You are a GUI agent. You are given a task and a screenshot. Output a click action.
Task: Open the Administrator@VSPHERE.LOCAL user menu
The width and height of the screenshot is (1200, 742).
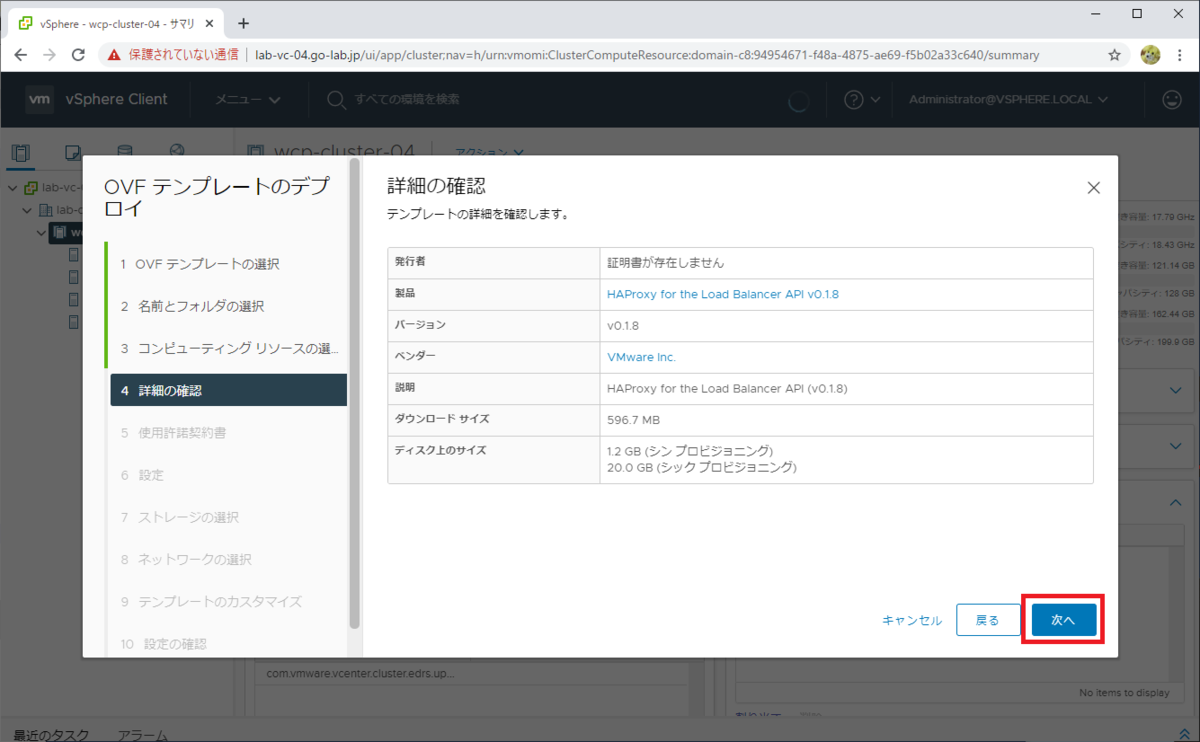pyautogui.click(x=1008, y=99)
